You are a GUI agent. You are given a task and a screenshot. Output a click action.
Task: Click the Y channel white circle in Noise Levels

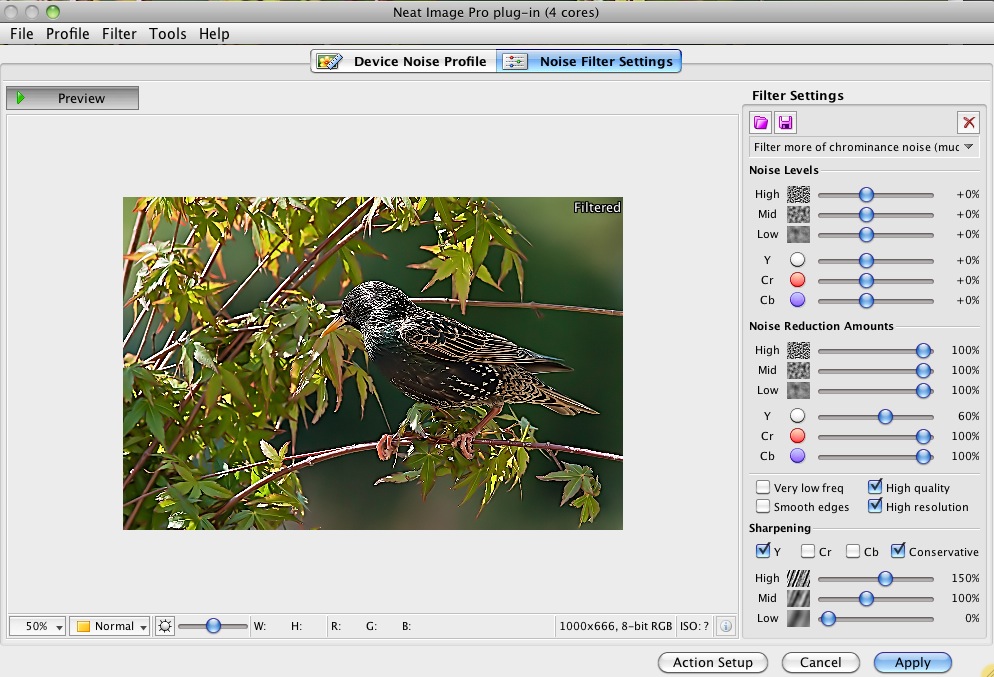point(797,260)
